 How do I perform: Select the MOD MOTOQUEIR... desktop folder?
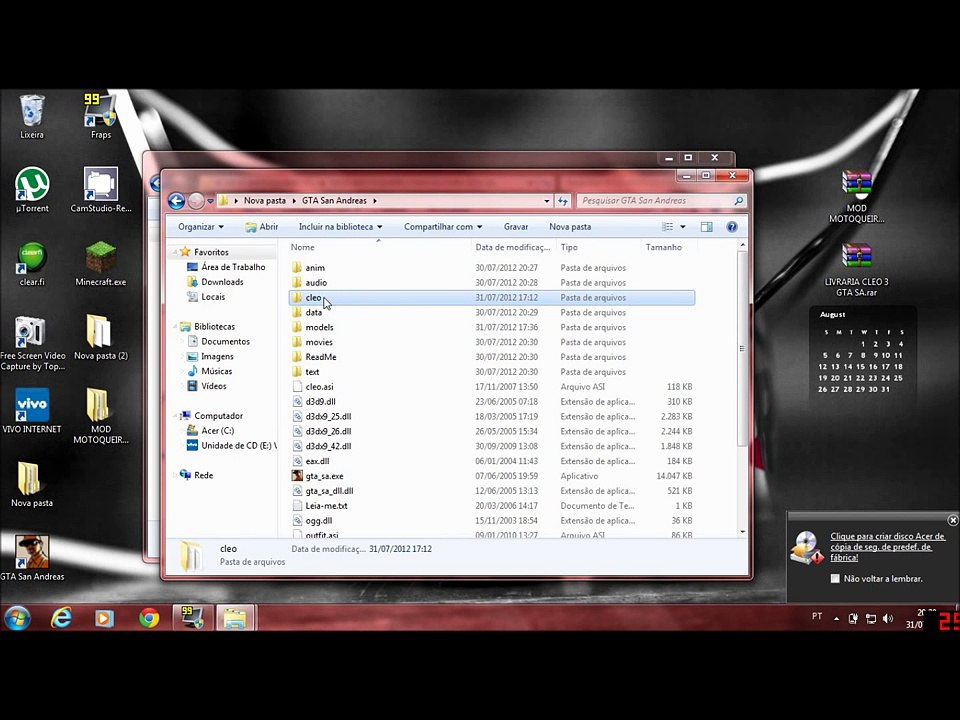pyautogui.click(x=100, y=416)
